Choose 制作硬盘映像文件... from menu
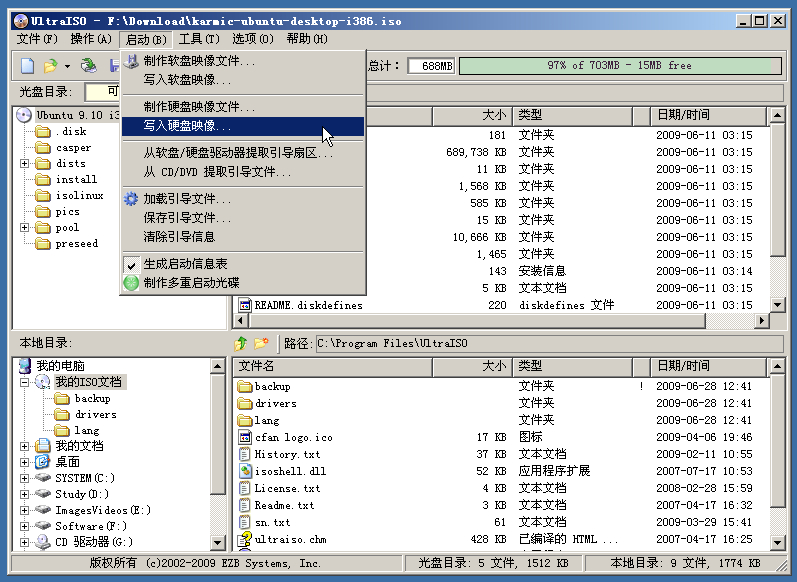 [x=243, y=107]
